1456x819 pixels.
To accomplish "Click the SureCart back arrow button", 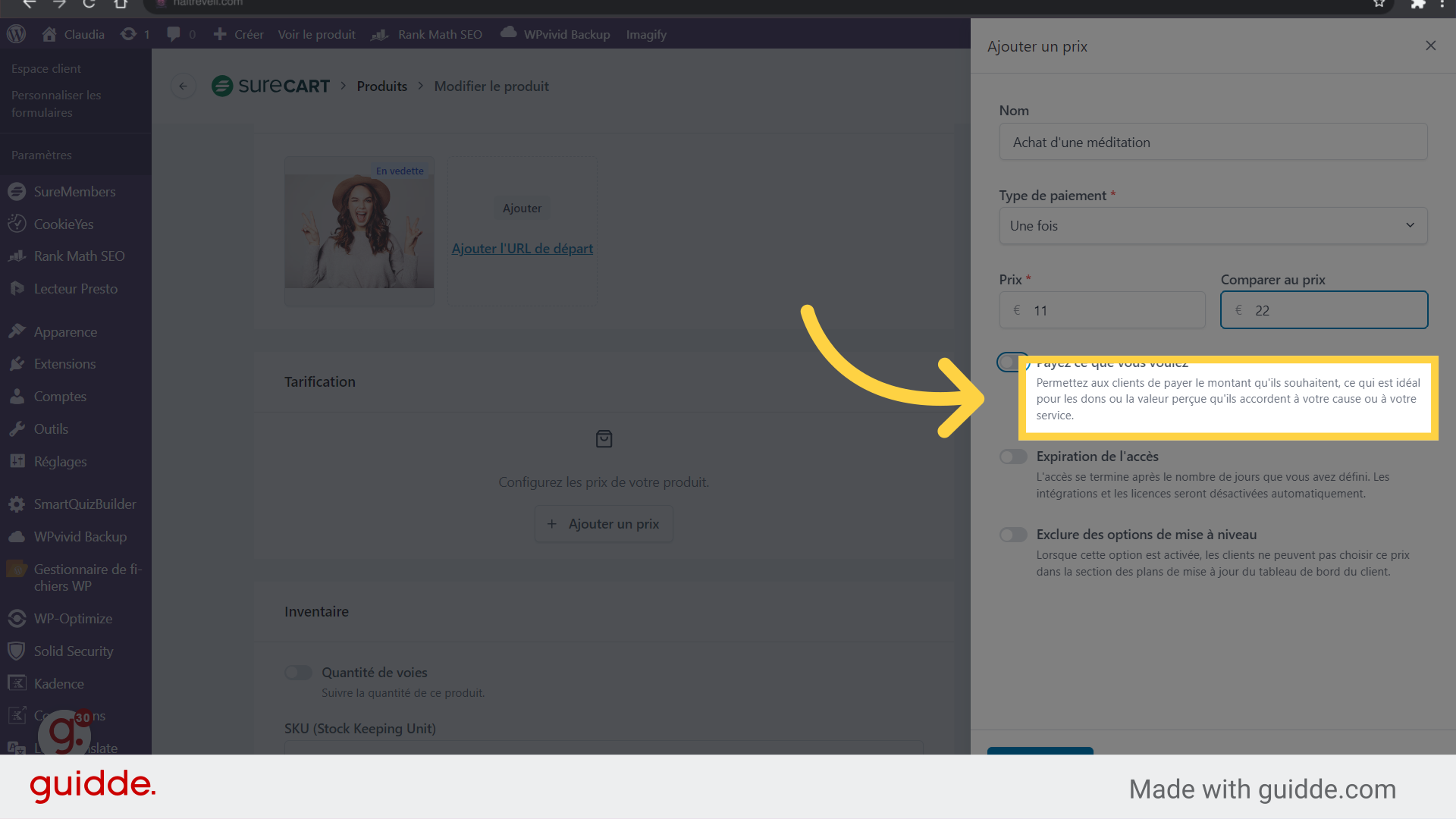I will [183, 86].
